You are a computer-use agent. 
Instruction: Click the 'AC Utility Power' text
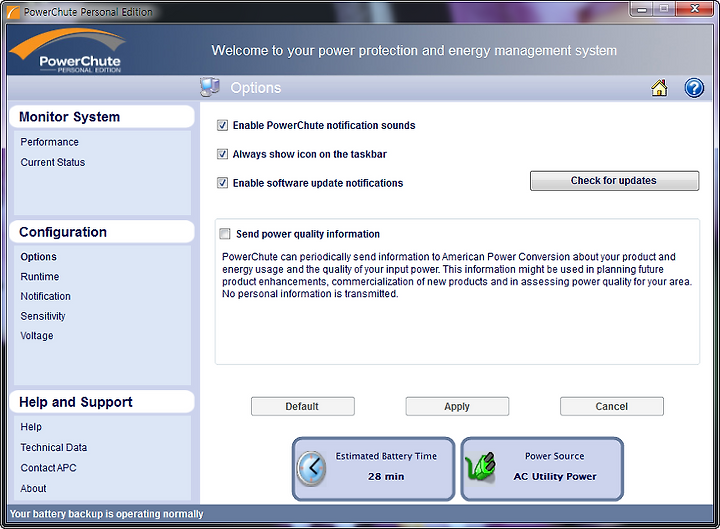click(555, 477)
